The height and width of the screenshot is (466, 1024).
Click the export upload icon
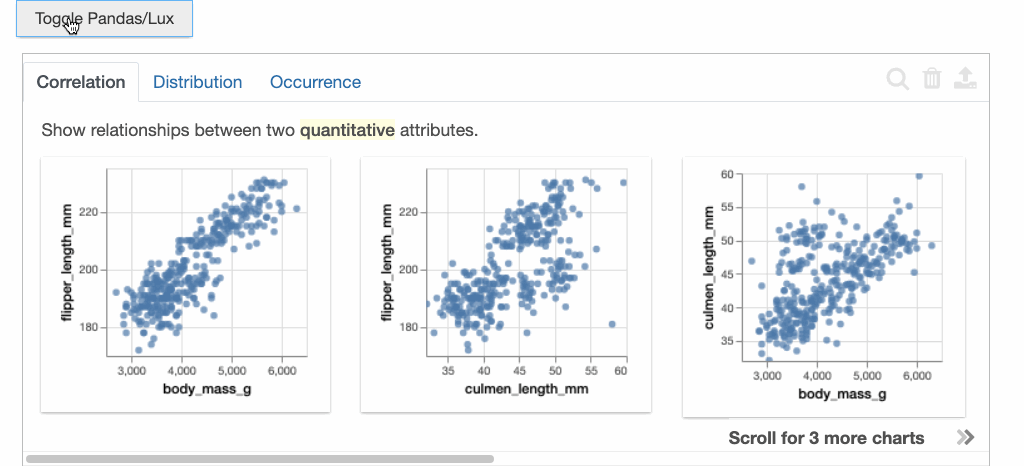pos(965,80)
